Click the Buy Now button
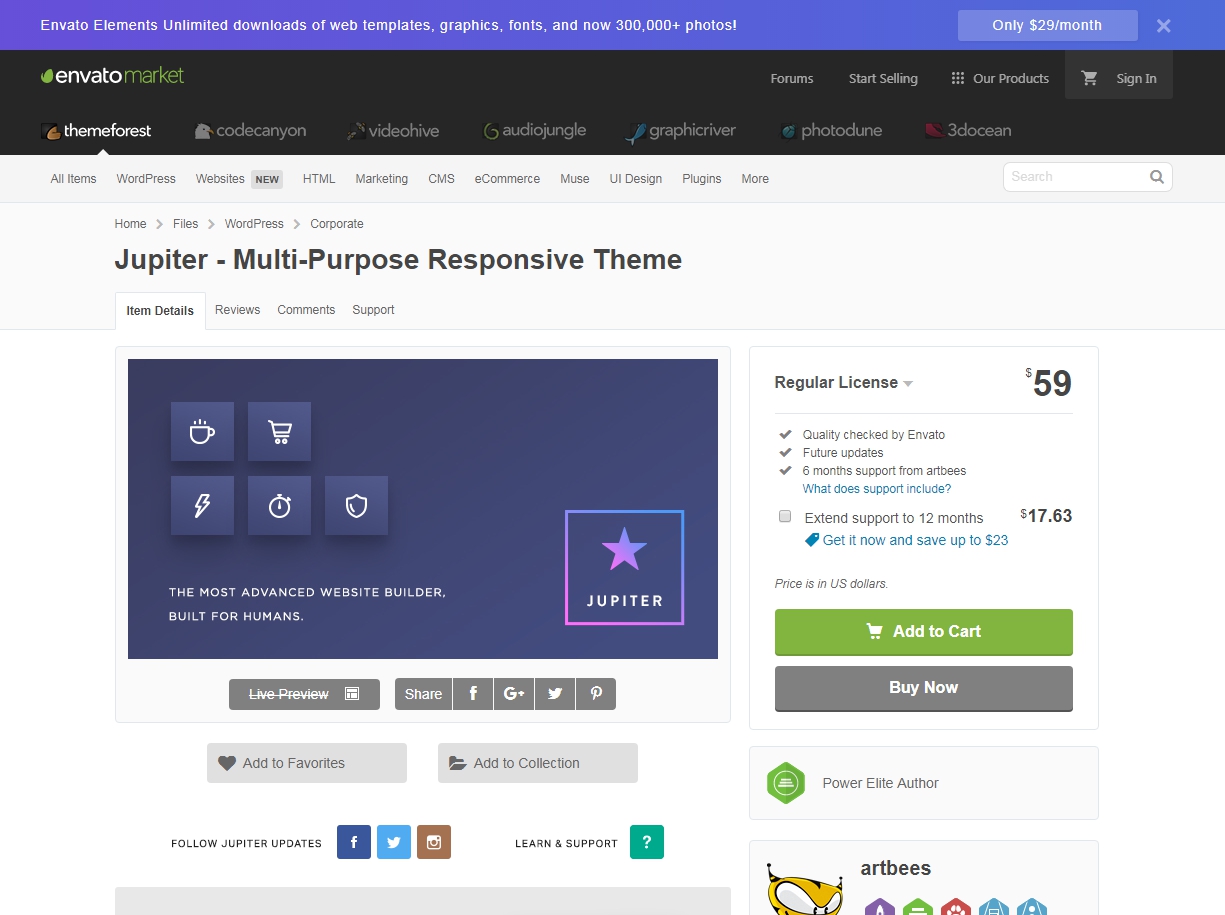Screen dimensions: 1225x915 [x=923, y=688]
